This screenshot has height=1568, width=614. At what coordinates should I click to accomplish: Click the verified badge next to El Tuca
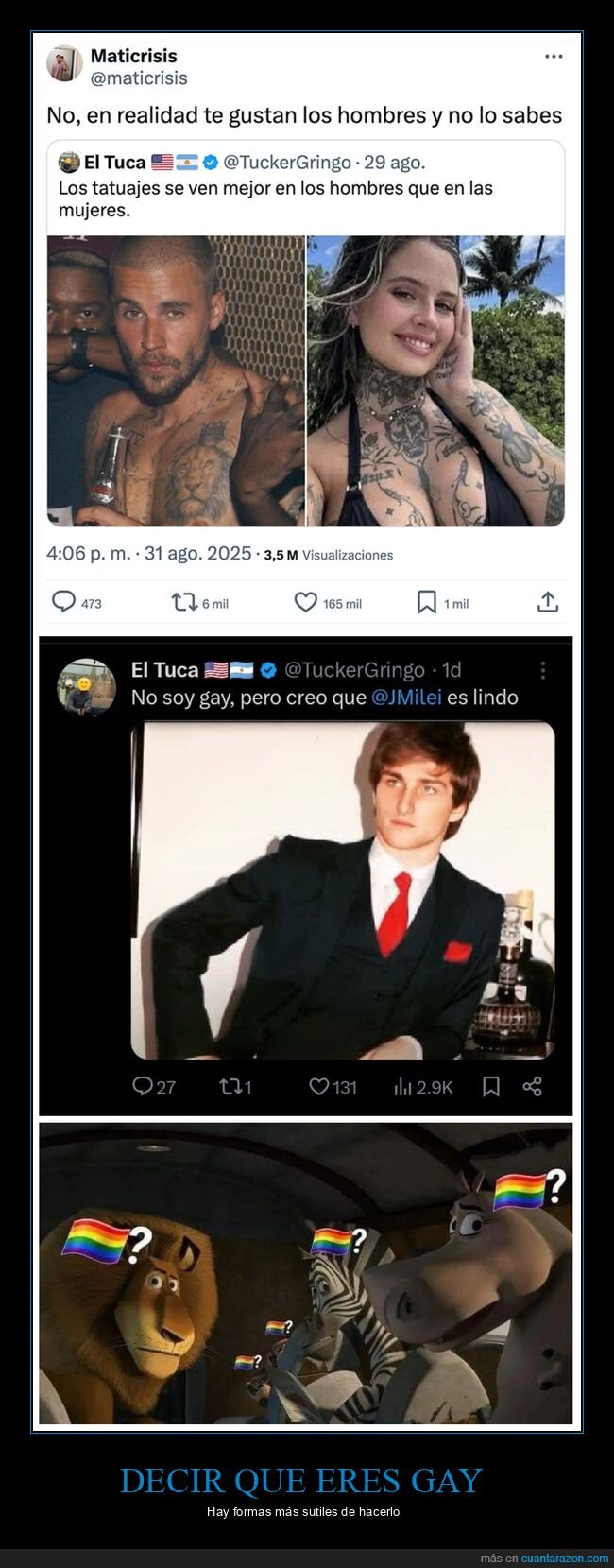pyautogui.click(x=210, y=162)
